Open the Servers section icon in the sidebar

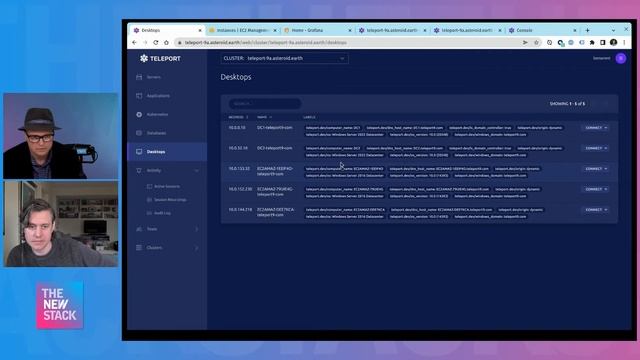click(x=139, y=77)
